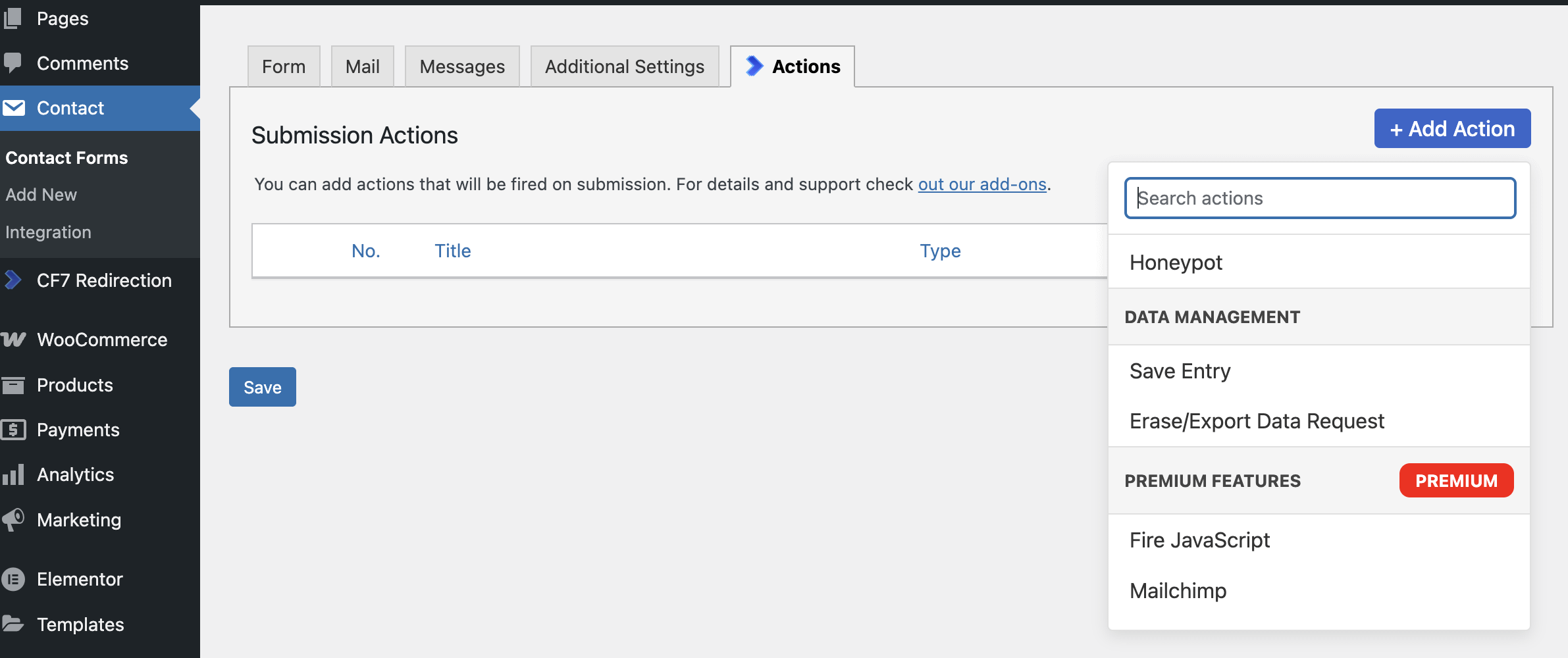
Task: Choose Honeypot from the actions list
Action: coord(1176,263)
